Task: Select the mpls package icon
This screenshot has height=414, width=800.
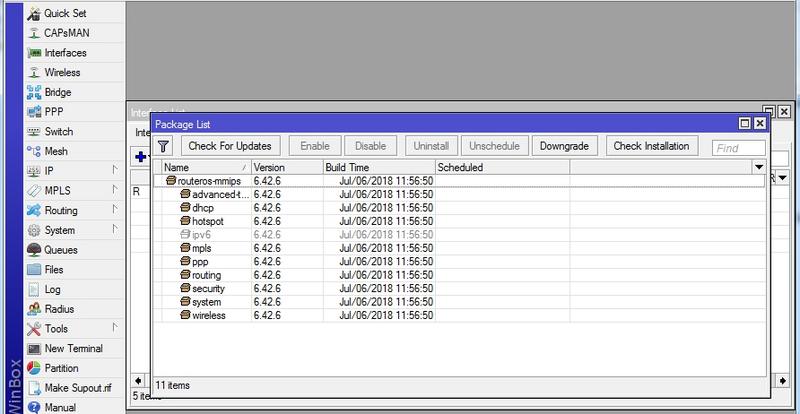Action: [x=185, y=248]
